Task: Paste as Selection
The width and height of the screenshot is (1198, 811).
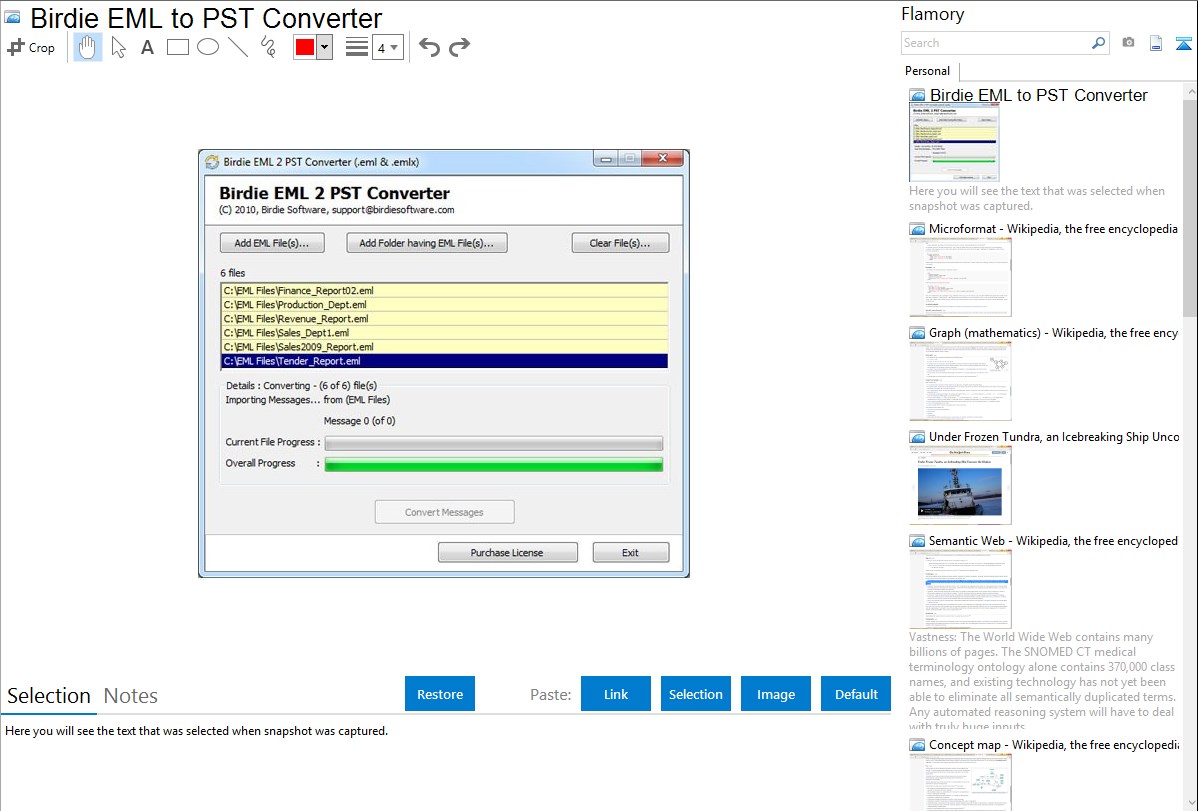Action: click(x=696, y=694)
